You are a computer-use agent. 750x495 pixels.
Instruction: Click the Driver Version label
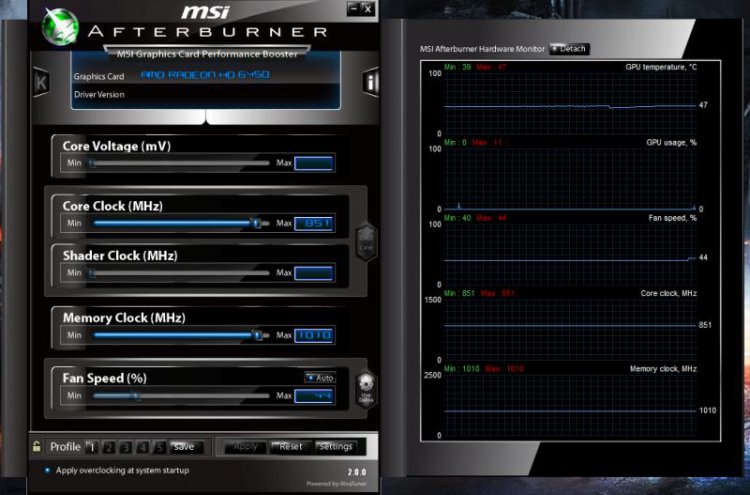point(99,94)
